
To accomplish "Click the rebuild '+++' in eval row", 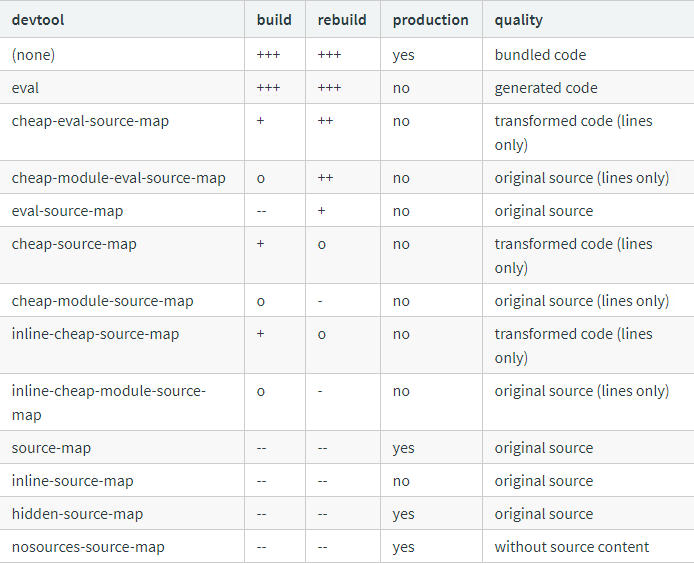I will point(329,87).
